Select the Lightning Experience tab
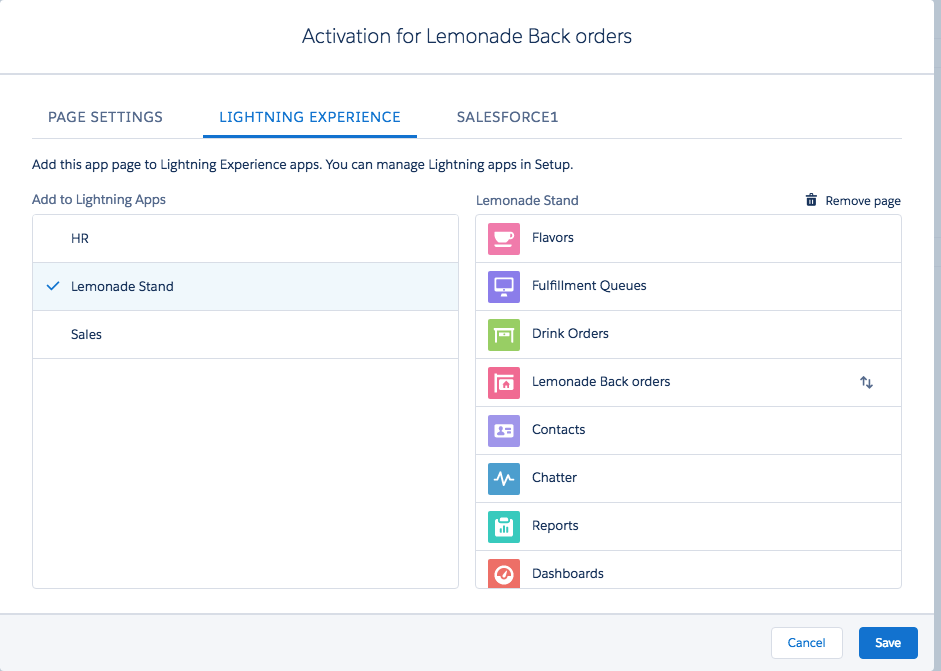The image size is (941, 671). (310, 117)
